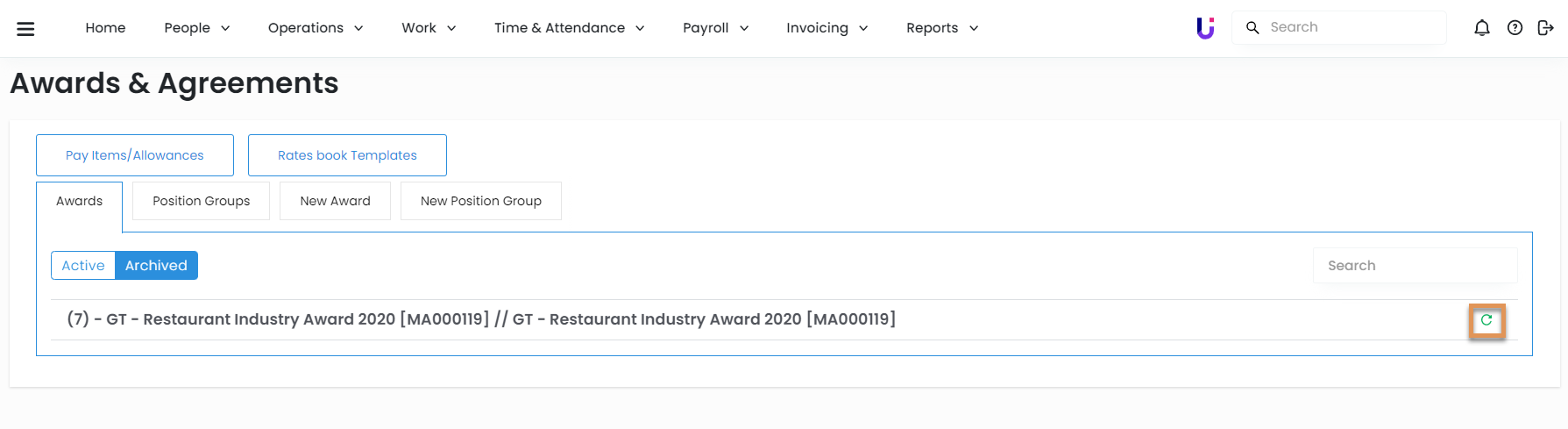Click the notifications bell icon
This screenshot has height=429, width=1568.
1481,28
